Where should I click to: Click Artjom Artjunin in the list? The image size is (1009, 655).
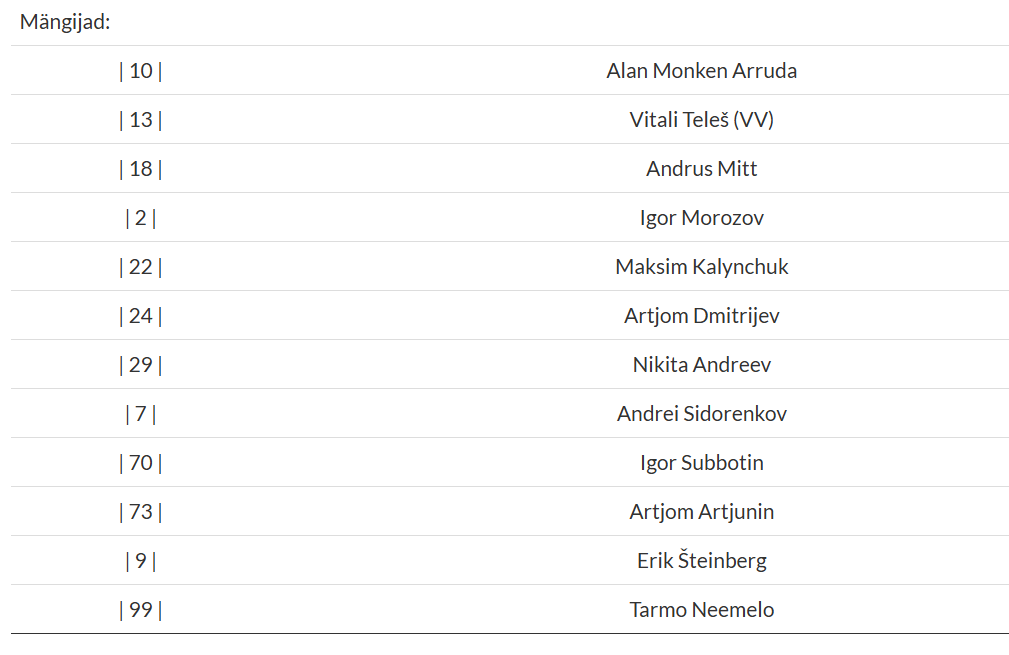tap(701, 512)
